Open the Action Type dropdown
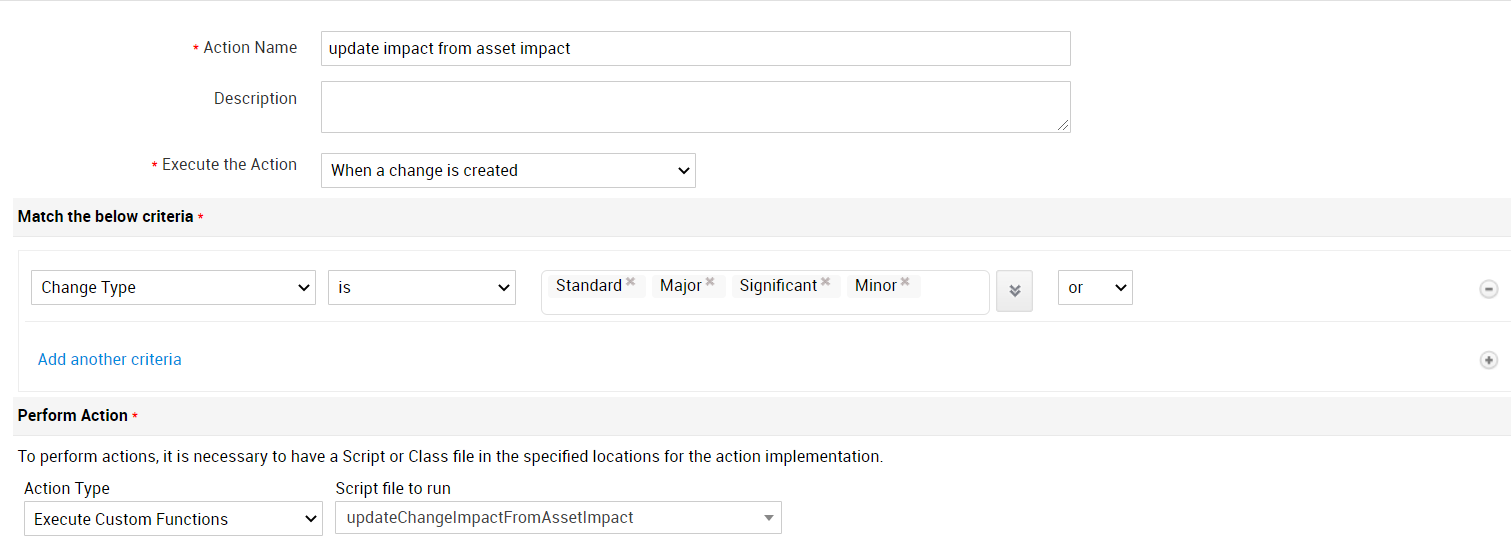Image resolution: width=1511 pixels, height=559 pixels. (172, 519)
